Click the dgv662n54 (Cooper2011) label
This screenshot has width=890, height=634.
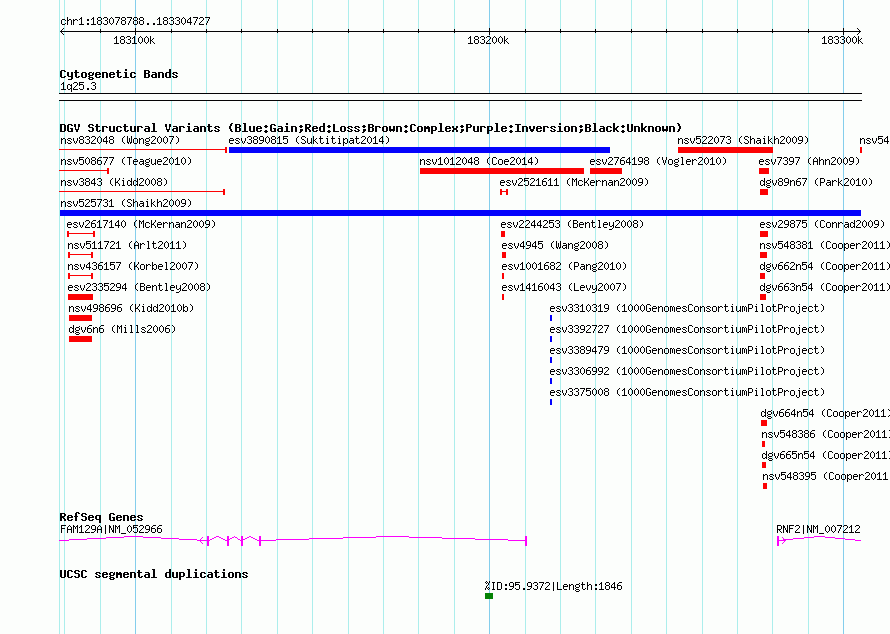[824, 266]
